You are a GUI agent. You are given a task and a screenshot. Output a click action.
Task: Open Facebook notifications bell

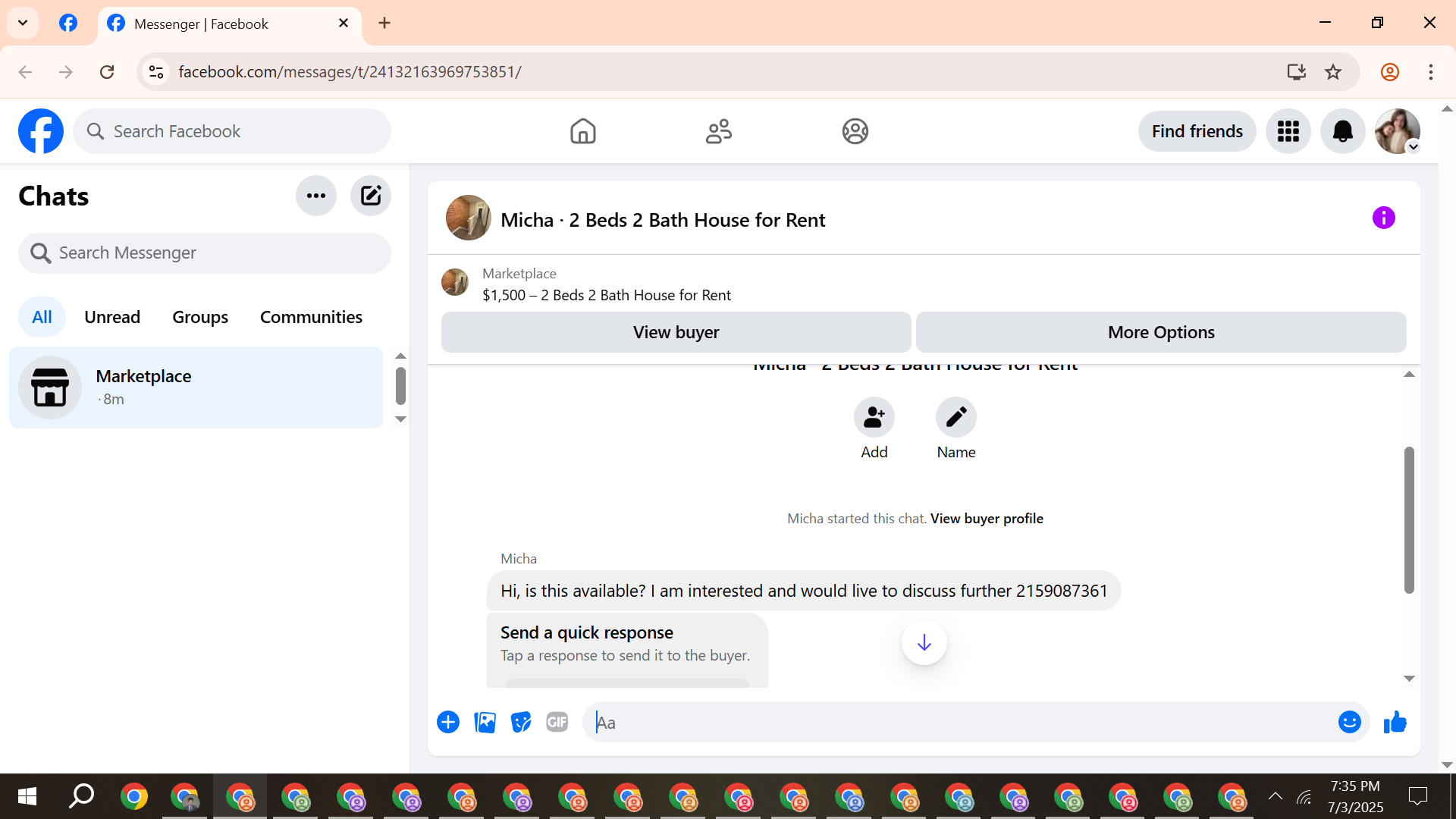(1342, 131)
